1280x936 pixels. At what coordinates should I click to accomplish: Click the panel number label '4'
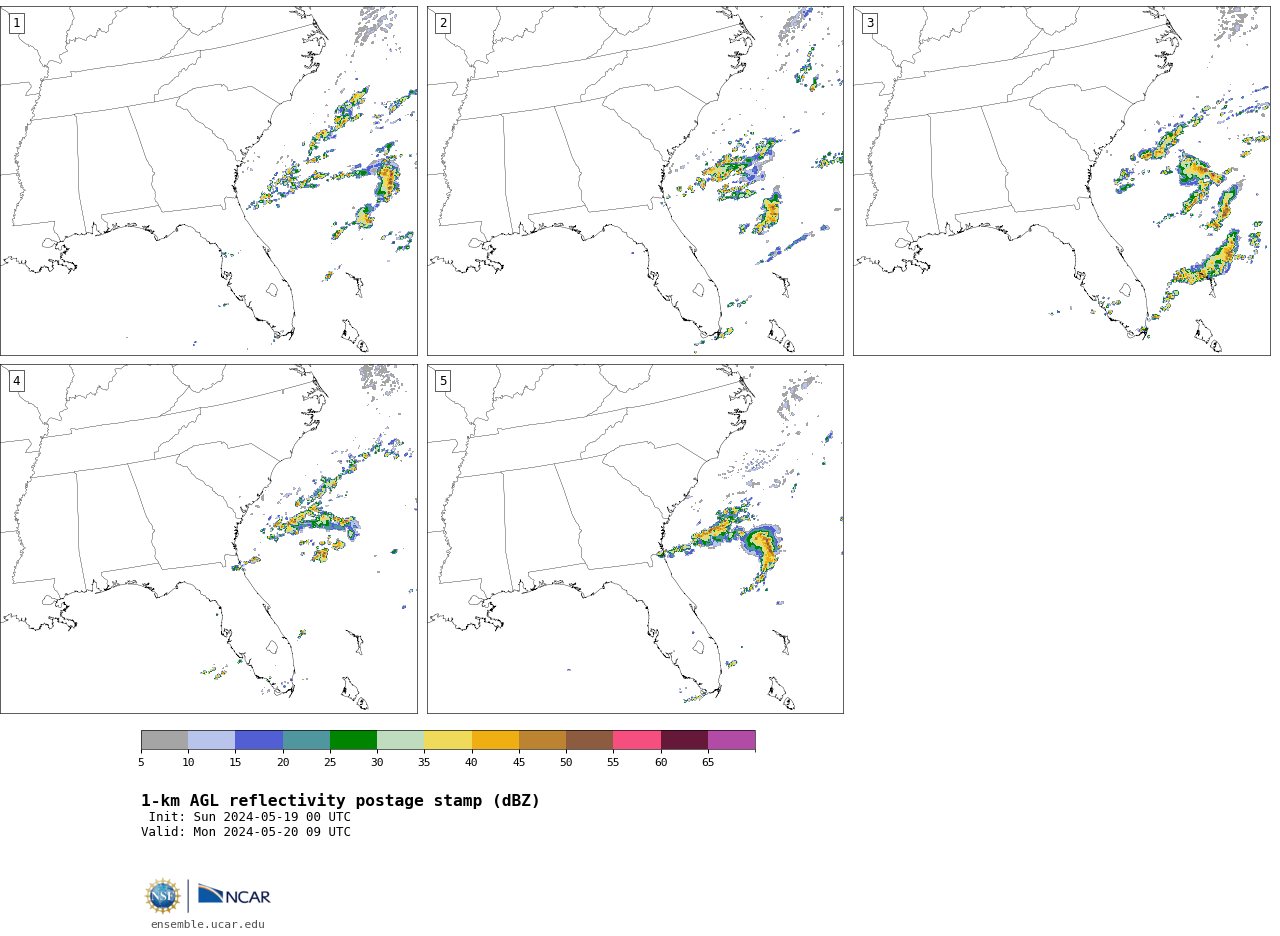coord(16,381)
